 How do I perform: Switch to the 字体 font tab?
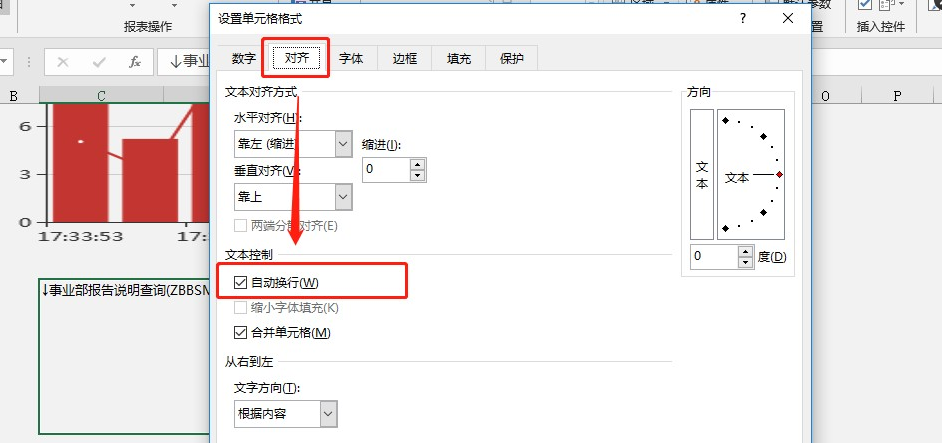[351, 58]
